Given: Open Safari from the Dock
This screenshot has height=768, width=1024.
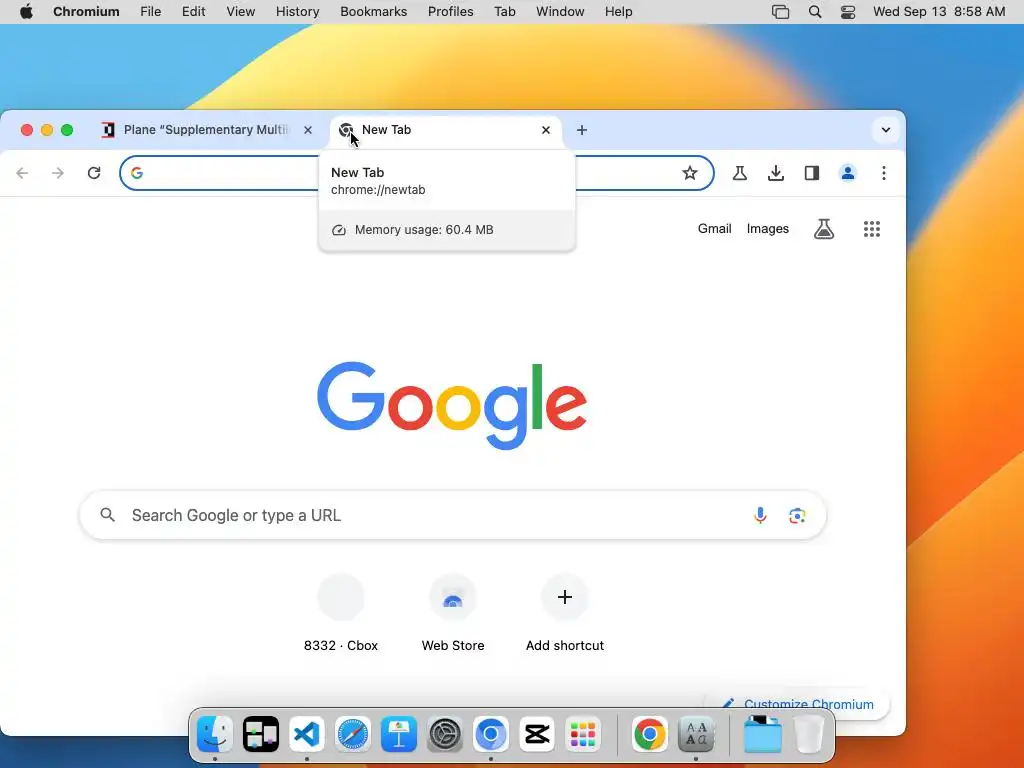Looking at the screenshot, I should click(353, 734).
